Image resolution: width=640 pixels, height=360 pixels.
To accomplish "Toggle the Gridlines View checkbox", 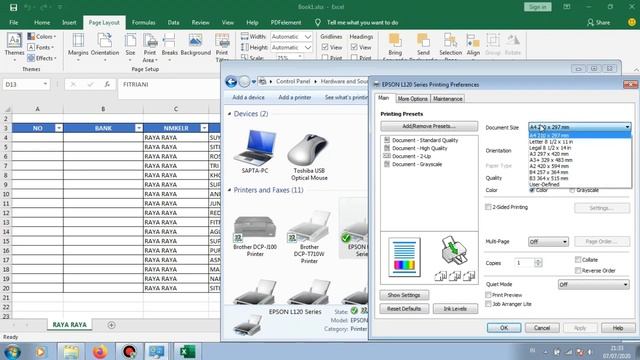I will [x=325, y=47].
